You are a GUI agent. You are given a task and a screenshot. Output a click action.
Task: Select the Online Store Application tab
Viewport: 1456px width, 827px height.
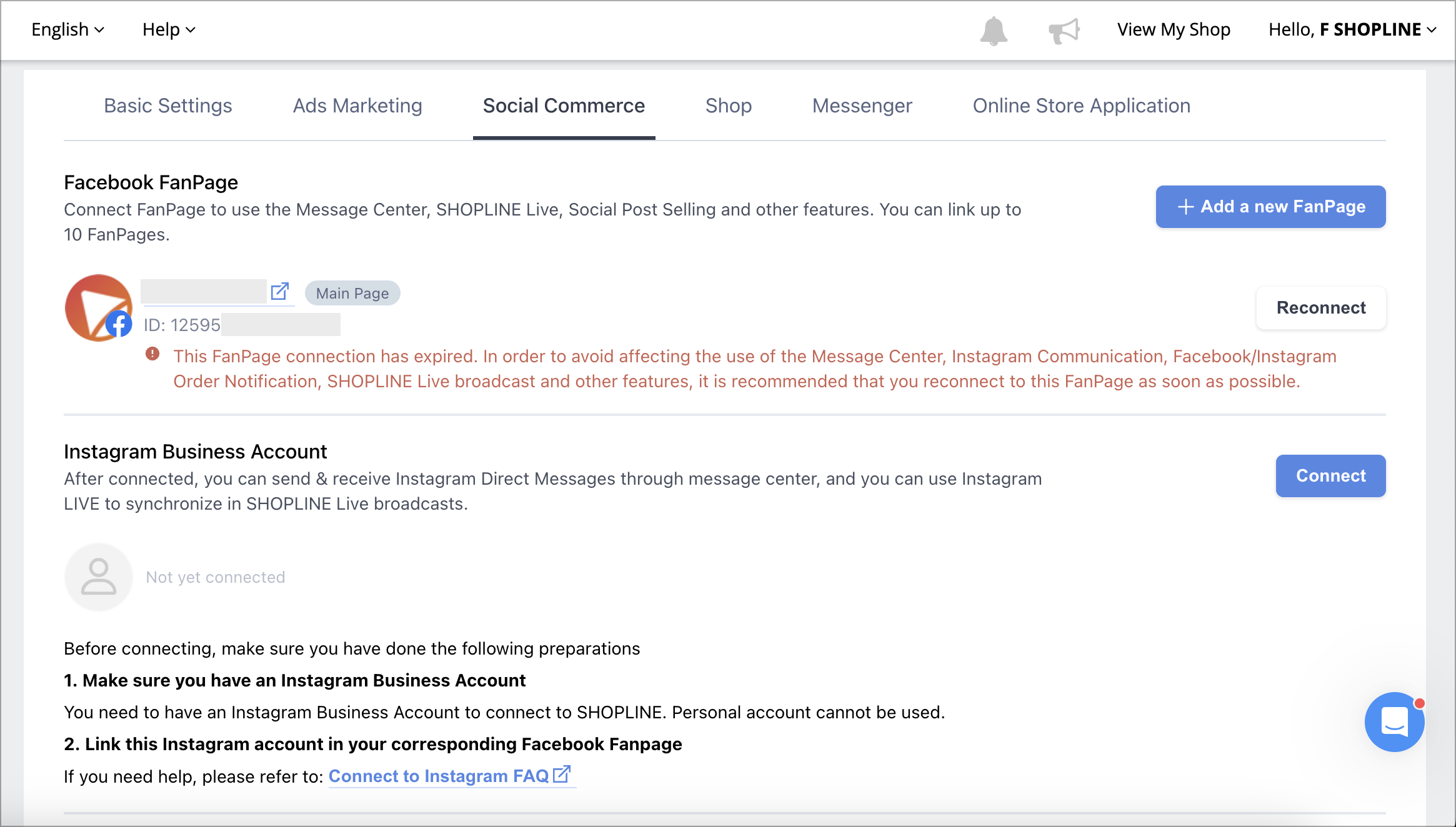point(1082,106)
